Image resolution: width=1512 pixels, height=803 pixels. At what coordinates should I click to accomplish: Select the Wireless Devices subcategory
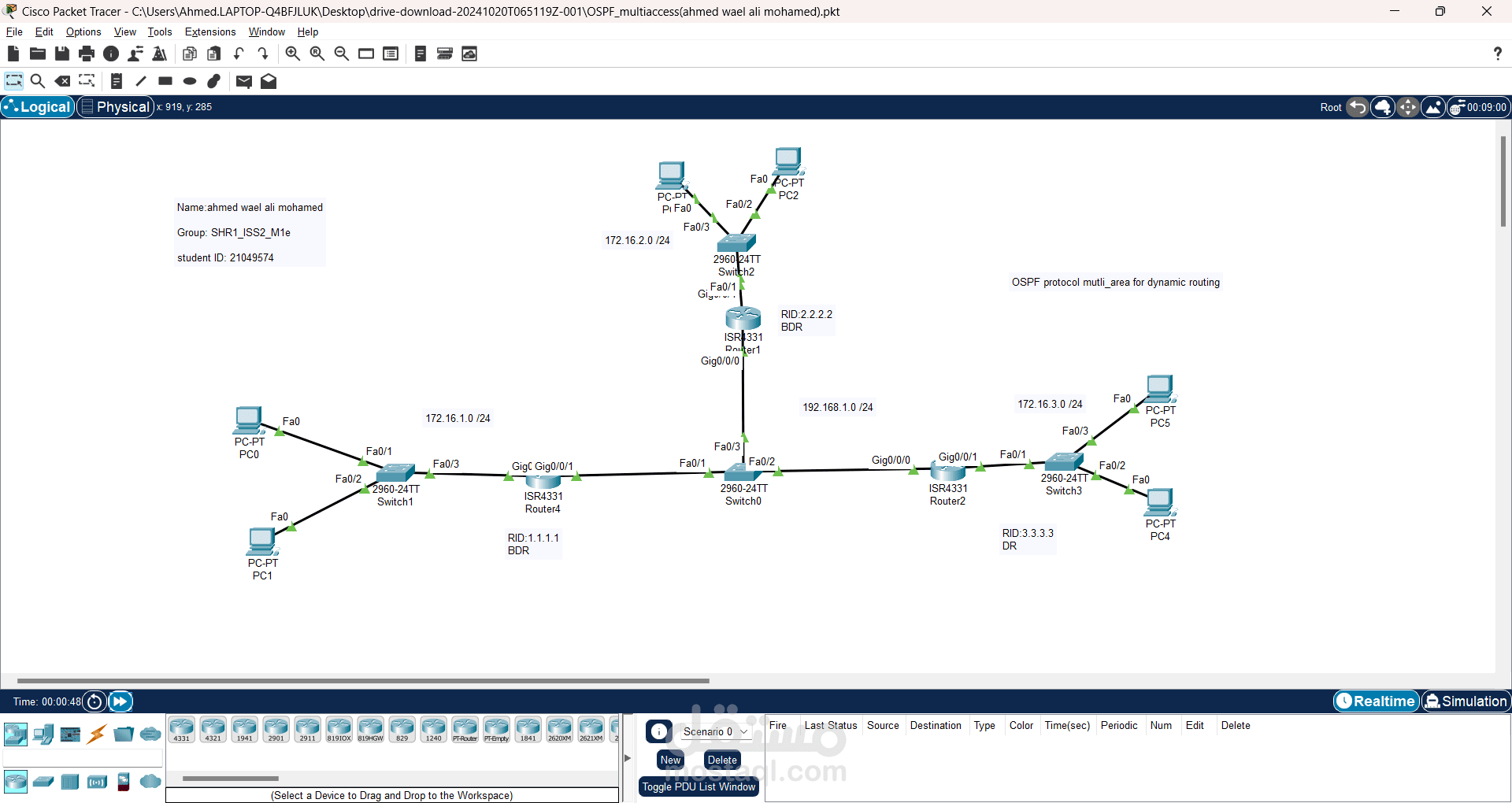97,781
